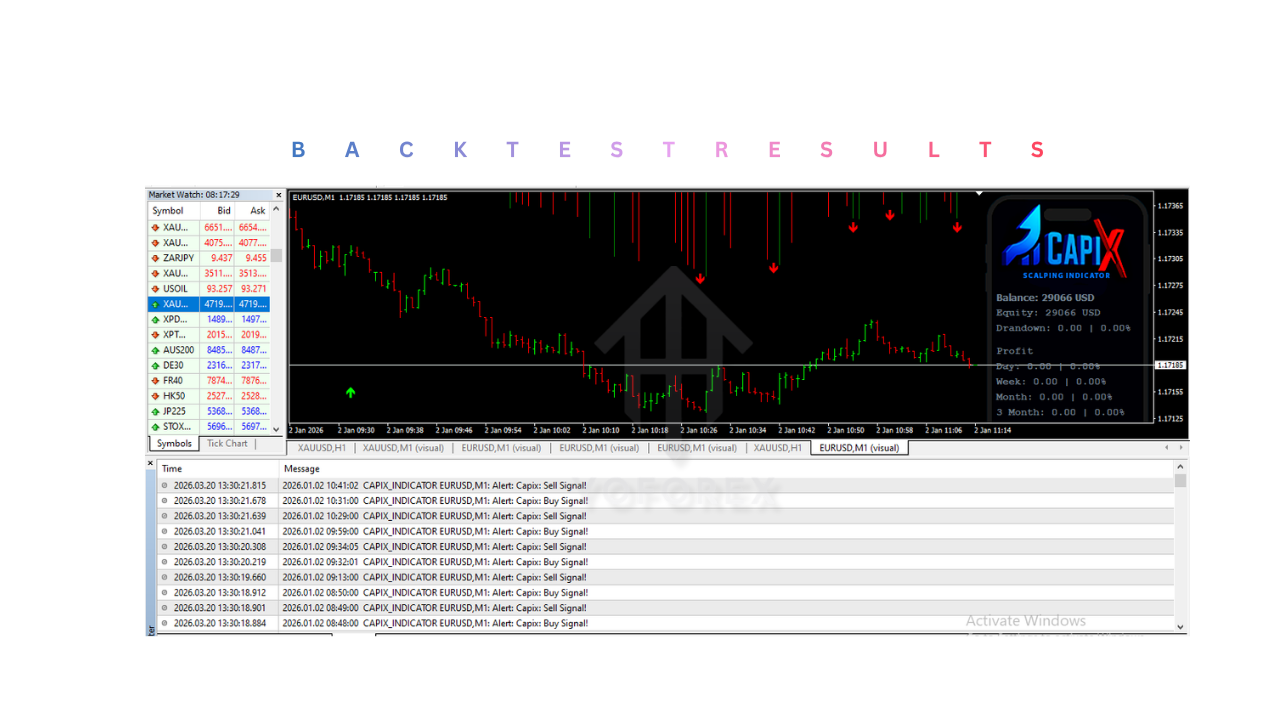Sort symbols by the Bid column header
This screenshot has height=720, width=1280.
pos(222,210)
